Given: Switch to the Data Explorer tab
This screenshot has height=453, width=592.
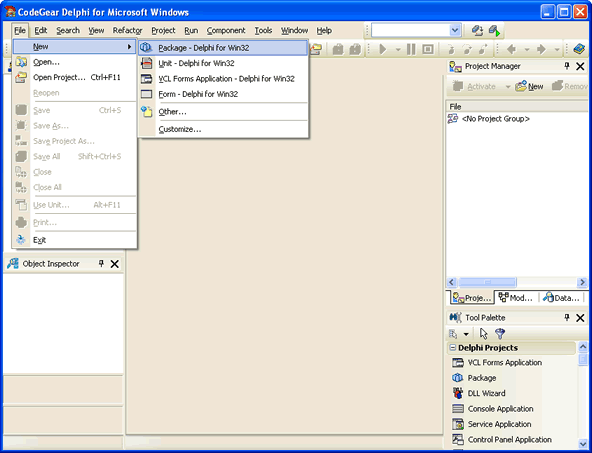Looking at the screenshot, I should [x=561, y=298].
